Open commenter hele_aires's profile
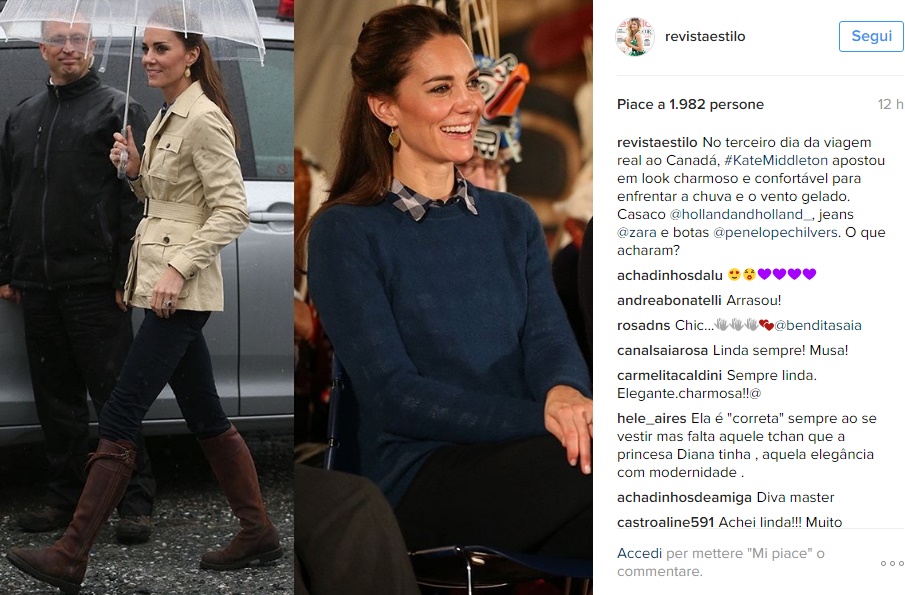Screen dimensions: 905x595 click(652, 418)
